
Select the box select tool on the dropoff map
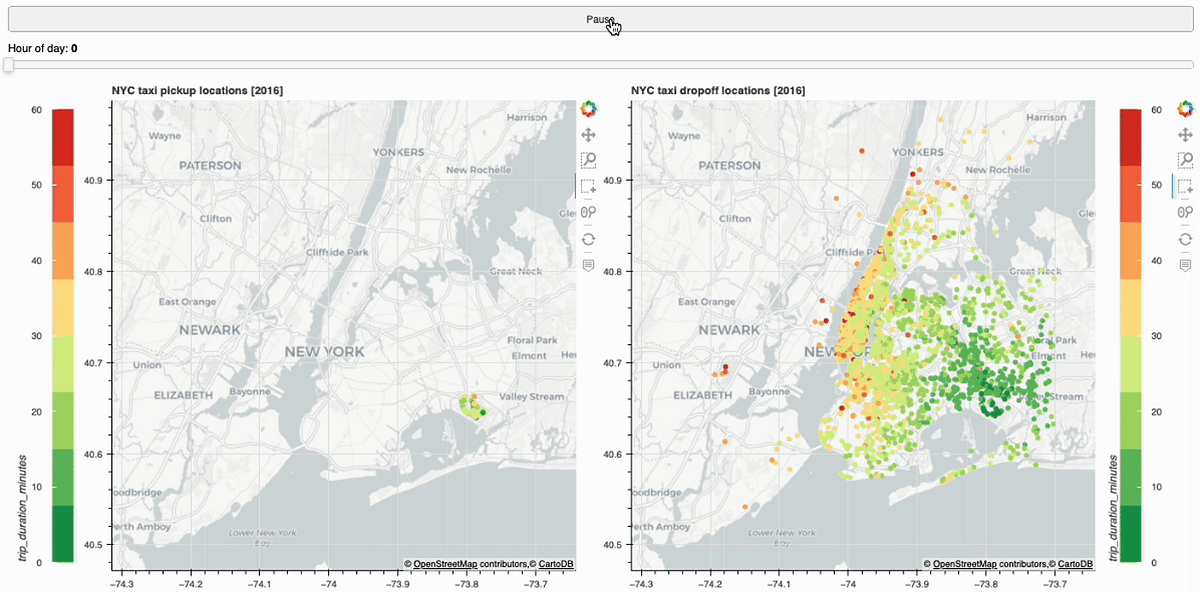coord(1185,185)
